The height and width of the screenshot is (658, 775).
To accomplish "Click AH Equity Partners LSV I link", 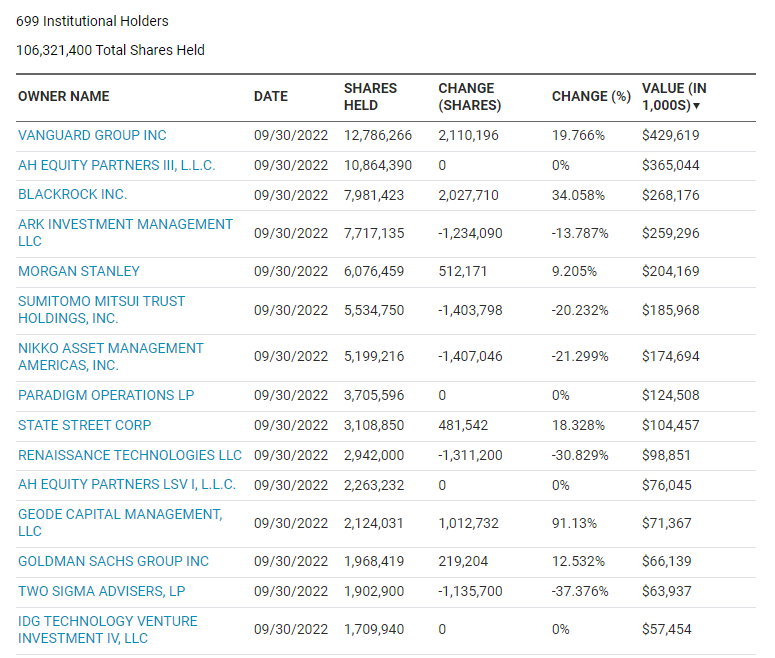I will [127, 484].
